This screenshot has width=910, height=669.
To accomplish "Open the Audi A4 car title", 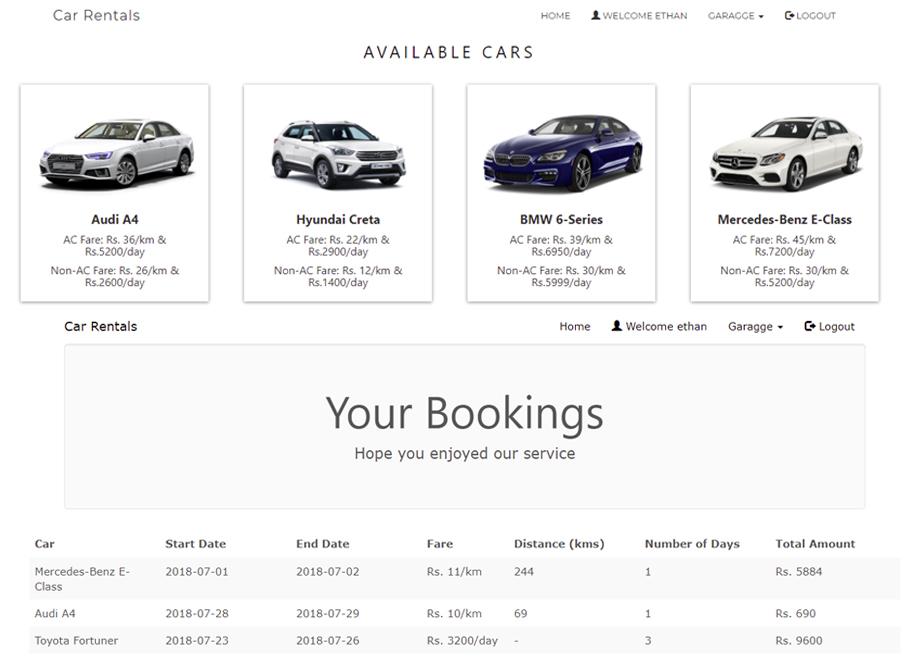I will [x=115, y=219].
